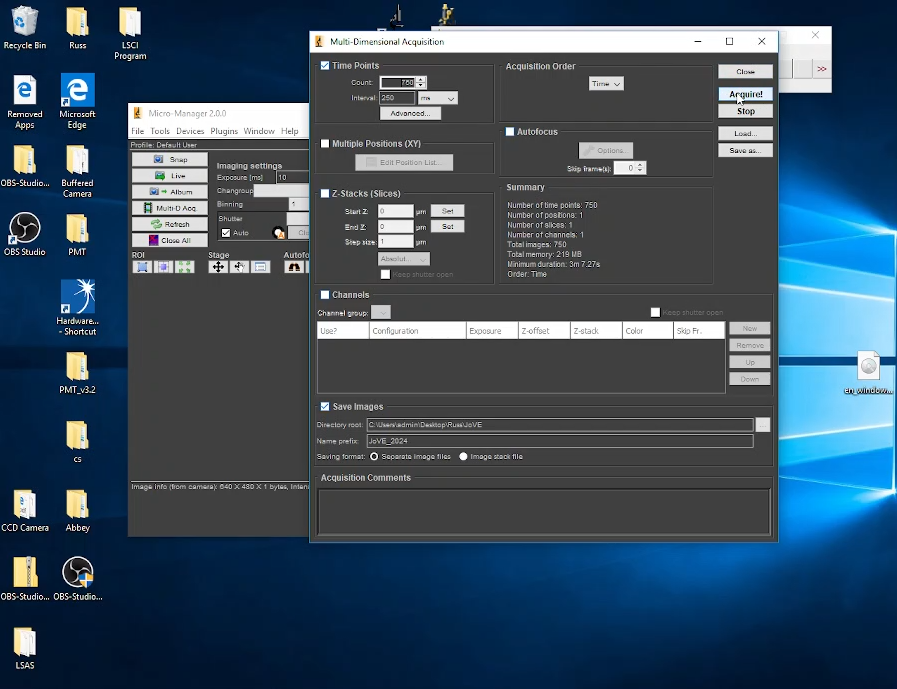Click the Advanced... time points button
The width and height of the screenshot is (897, 689).
pos(410,114)
